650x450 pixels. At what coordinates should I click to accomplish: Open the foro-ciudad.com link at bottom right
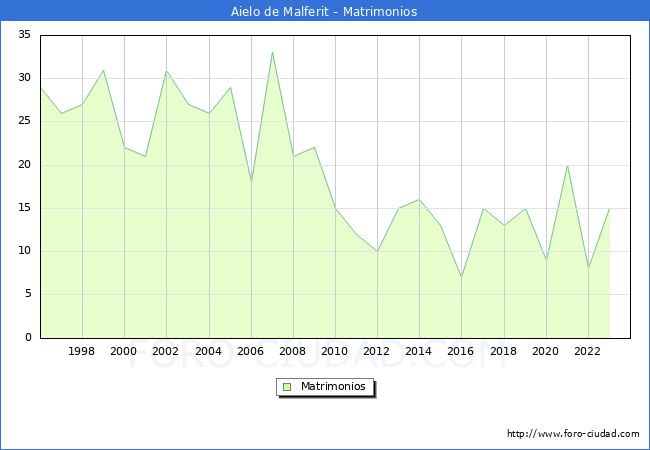[573, 434]
